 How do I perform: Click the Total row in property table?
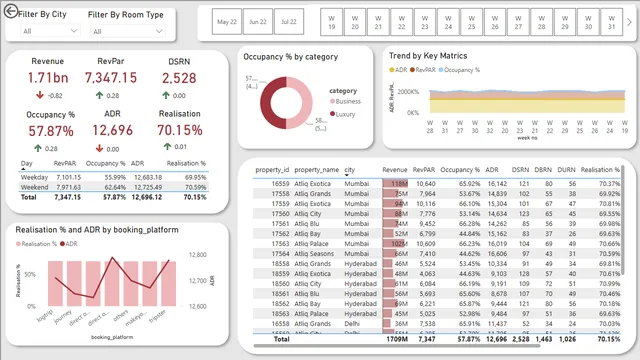click(437, 339)
